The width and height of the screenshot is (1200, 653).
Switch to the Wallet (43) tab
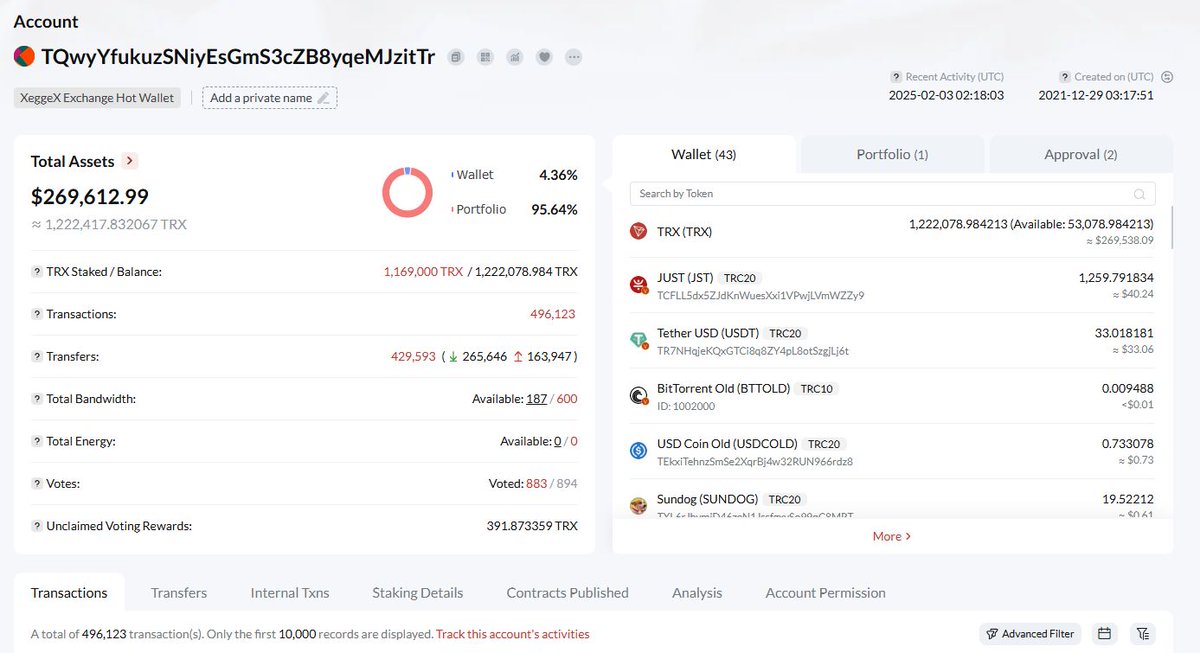[704, 154]
